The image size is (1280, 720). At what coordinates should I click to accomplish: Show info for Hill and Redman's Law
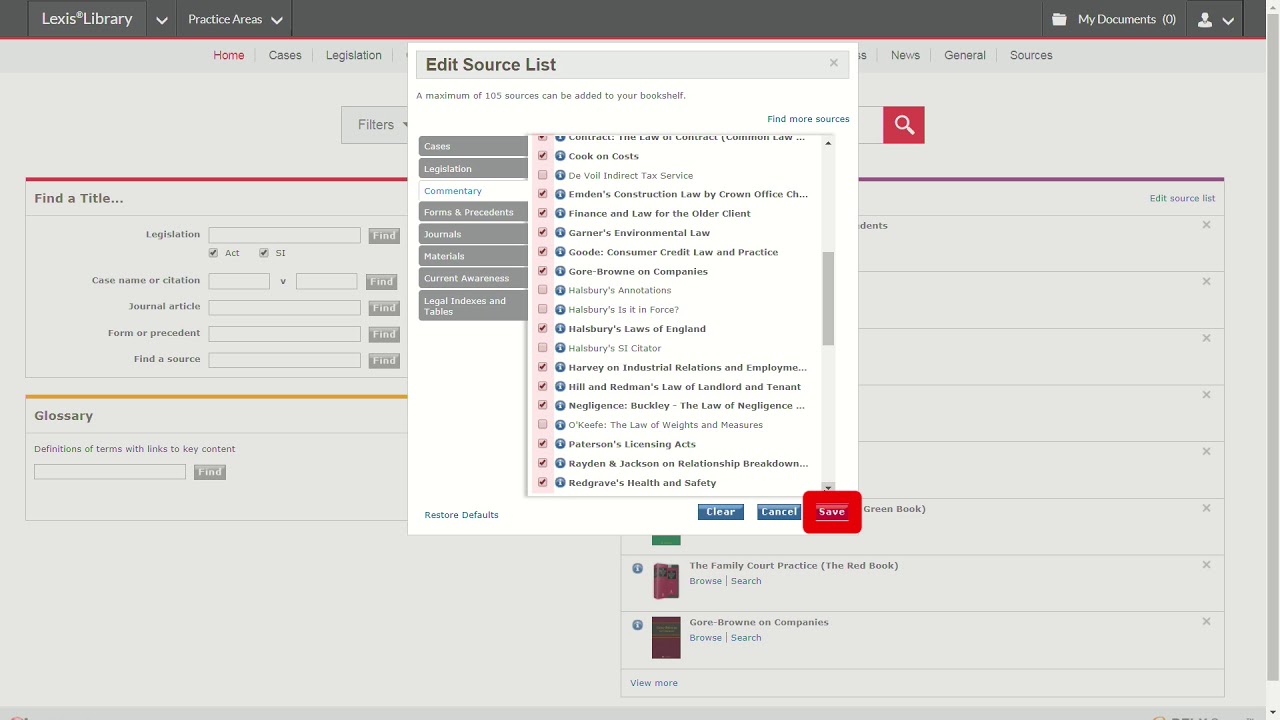560,386
